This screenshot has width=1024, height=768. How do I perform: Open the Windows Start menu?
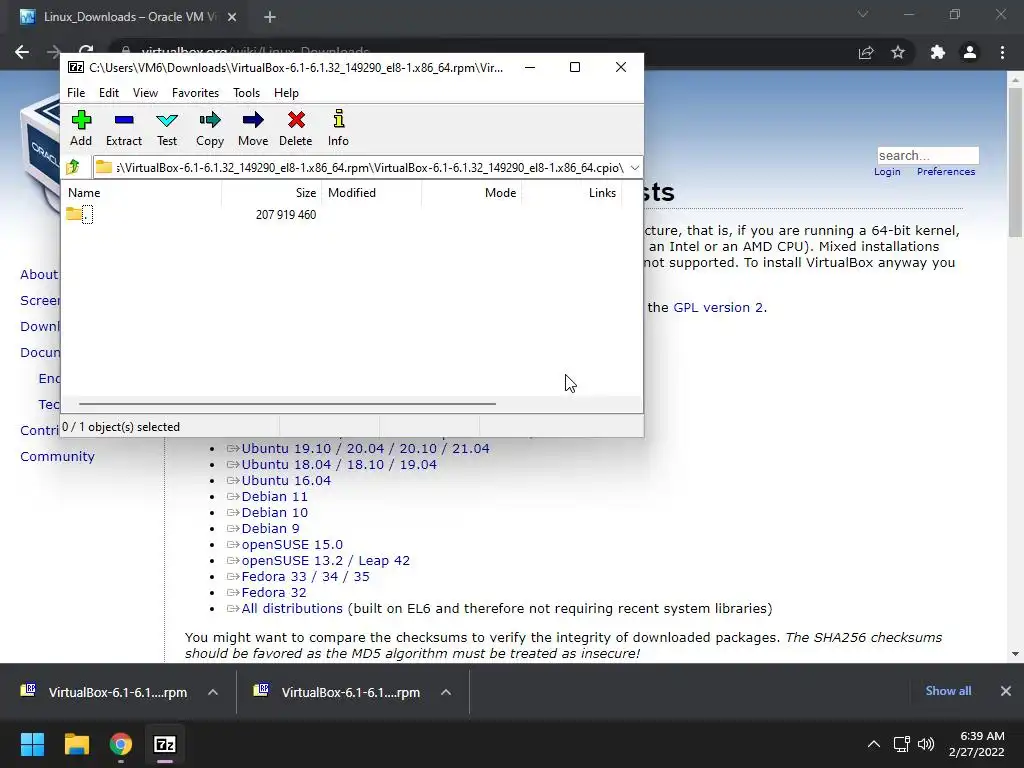(32, 744)
